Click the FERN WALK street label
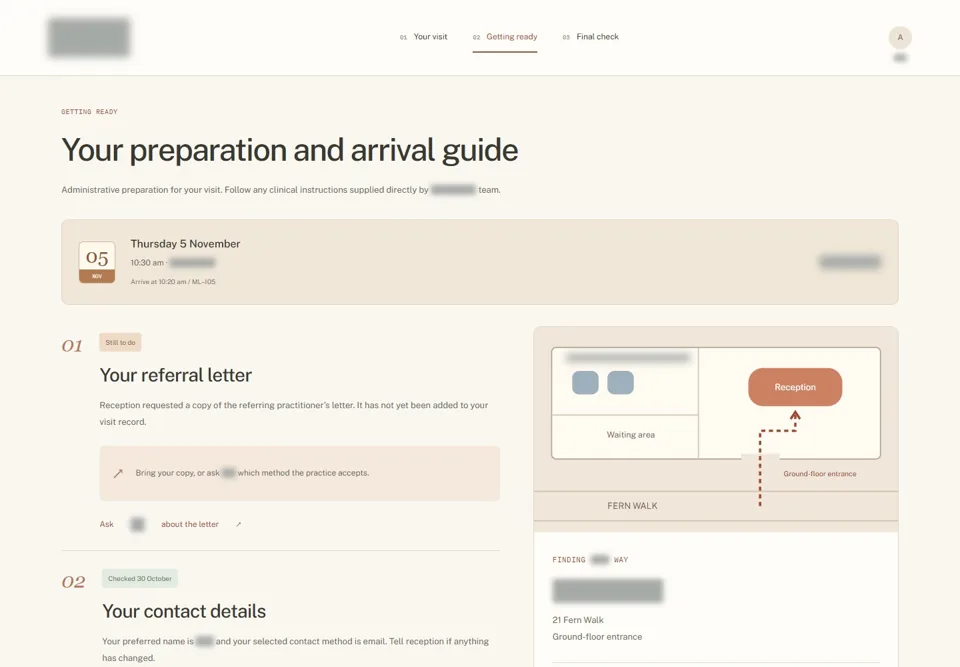 [x=632, y=506]
